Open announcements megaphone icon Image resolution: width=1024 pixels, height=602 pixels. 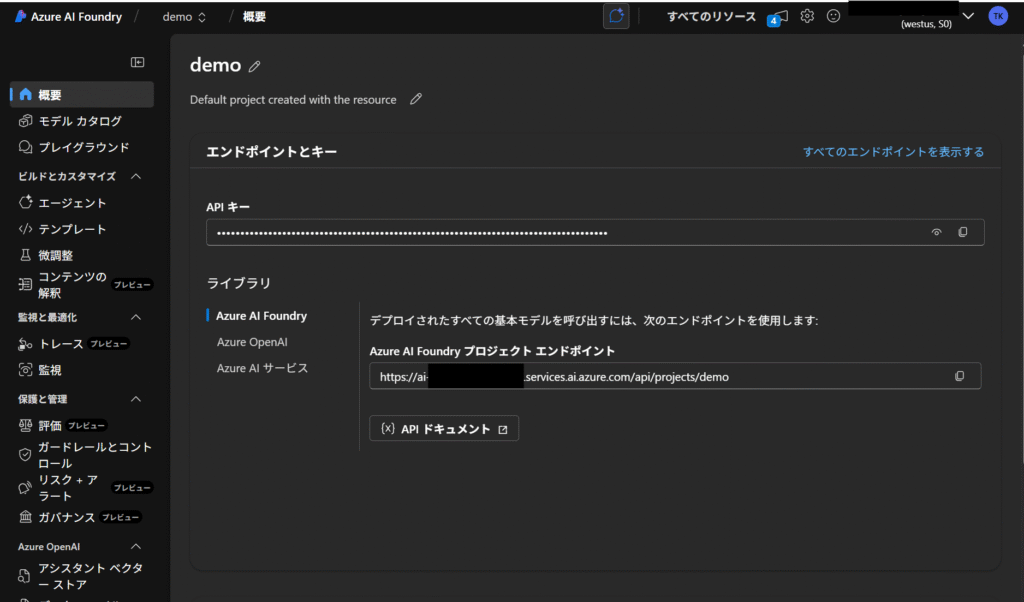point(777,18)
